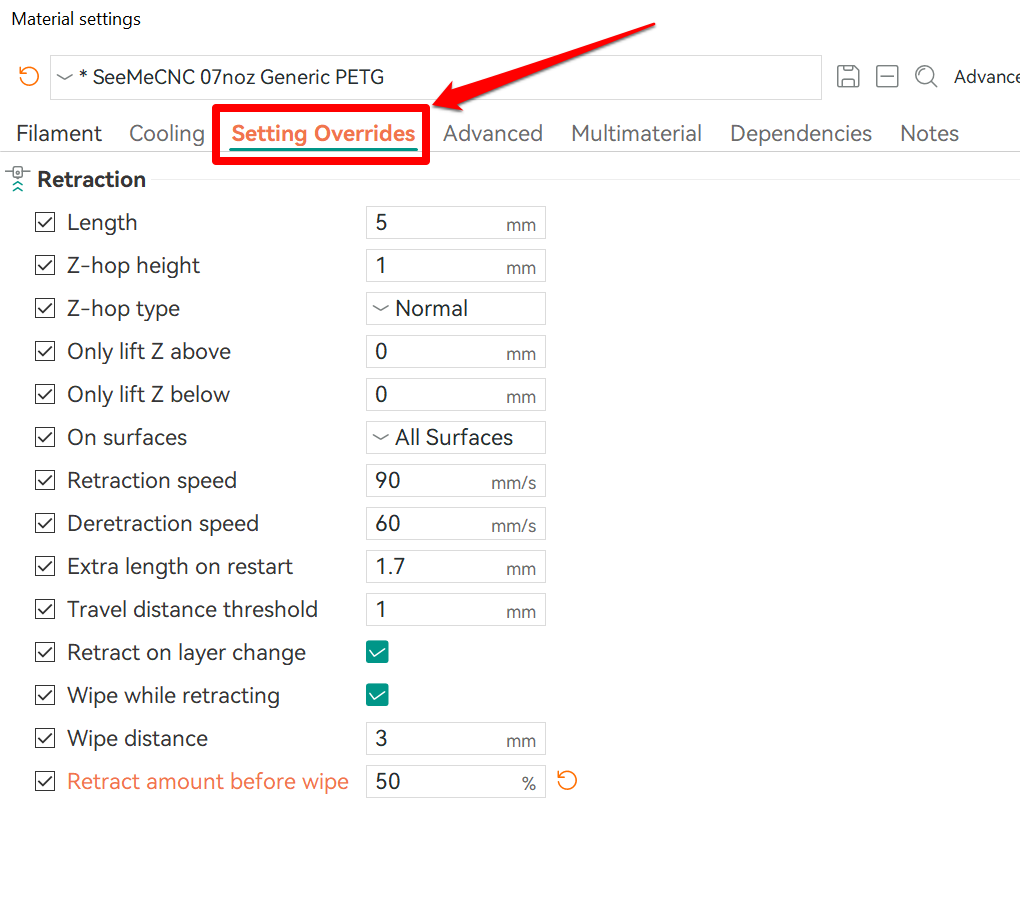Open the Z-hop type dropdown
Viewport: 1020px width, 903px height.
[455, 309]
